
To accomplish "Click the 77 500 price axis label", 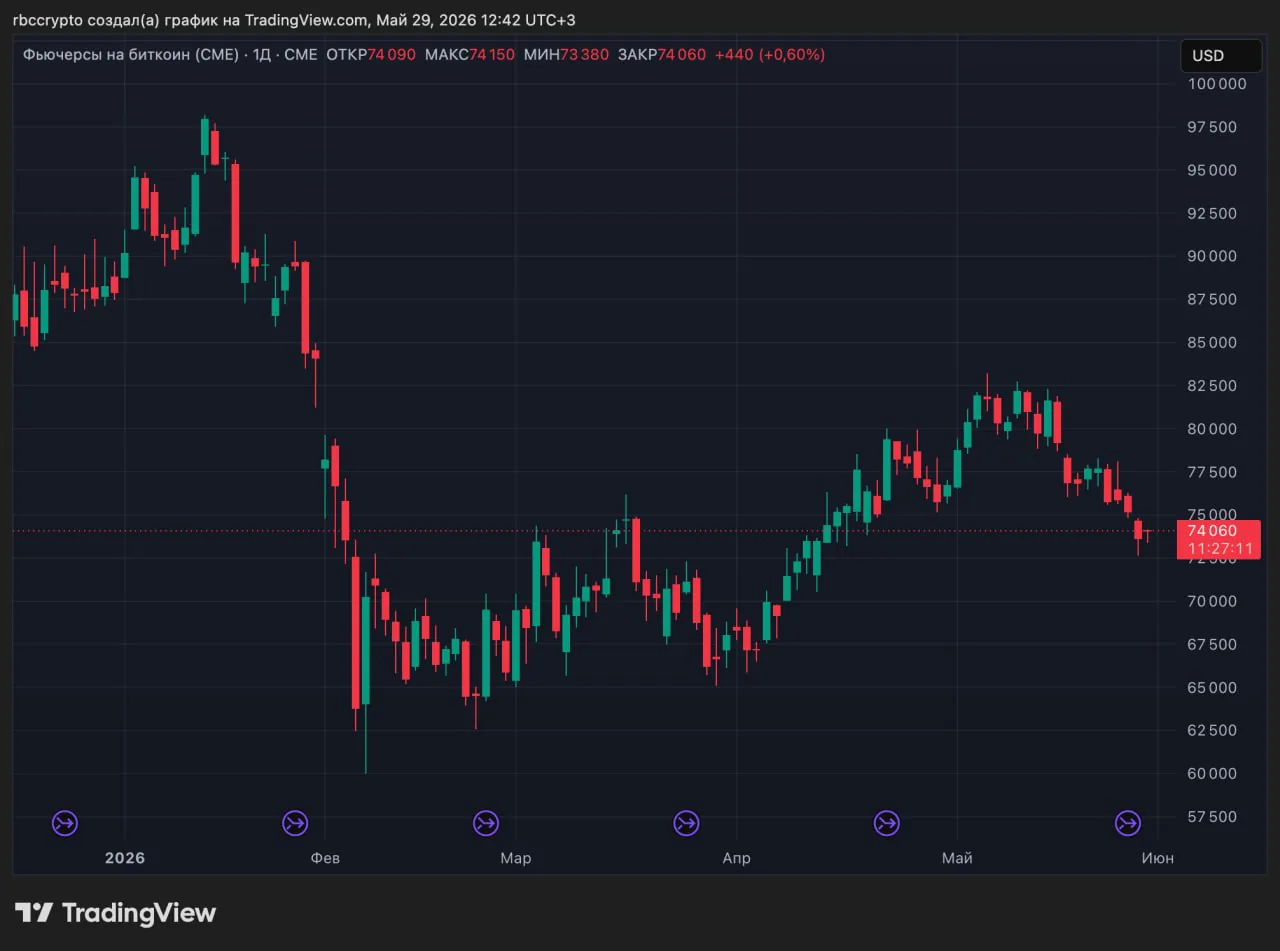I will click(1213, 472).
